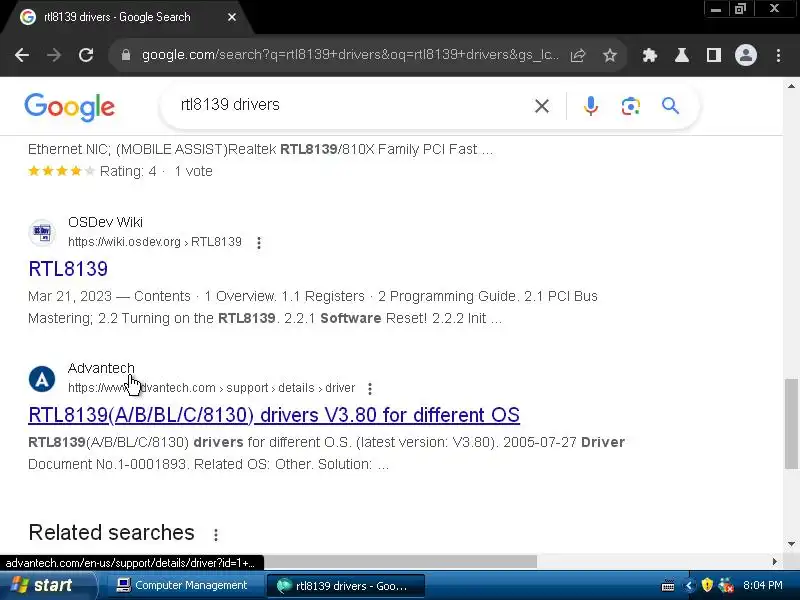The height and width of the screenshot is (600, 800).
Task: Submit search with magnifier icon
Action: 670,106
